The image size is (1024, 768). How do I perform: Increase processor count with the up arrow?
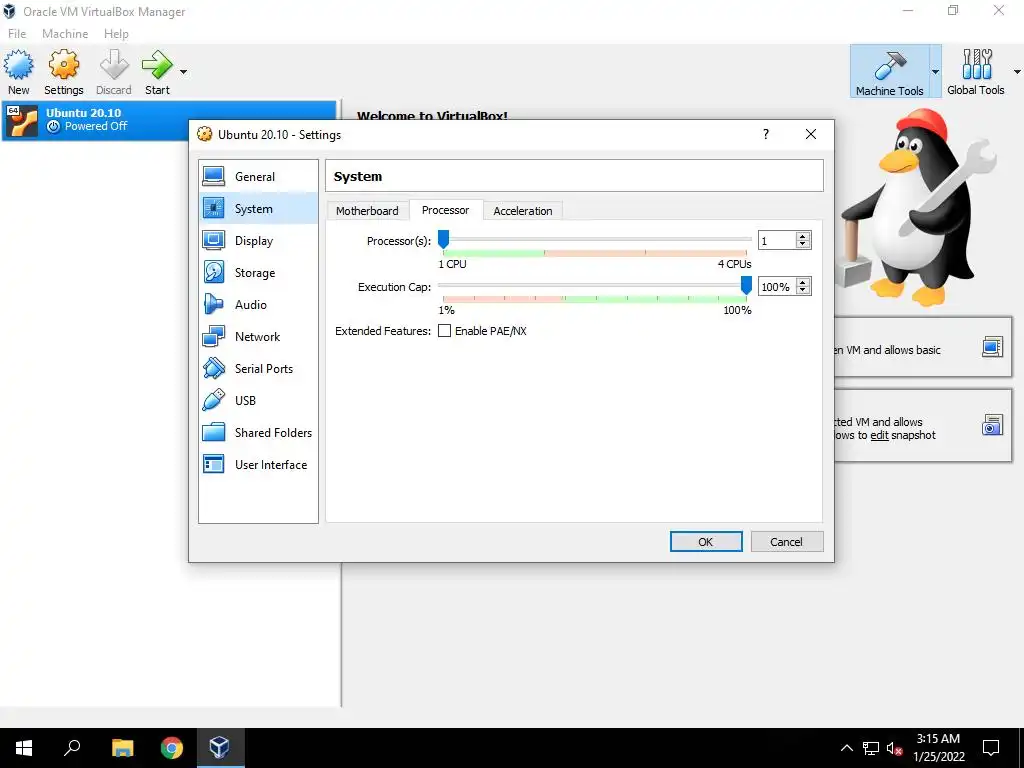click(803, 236)
